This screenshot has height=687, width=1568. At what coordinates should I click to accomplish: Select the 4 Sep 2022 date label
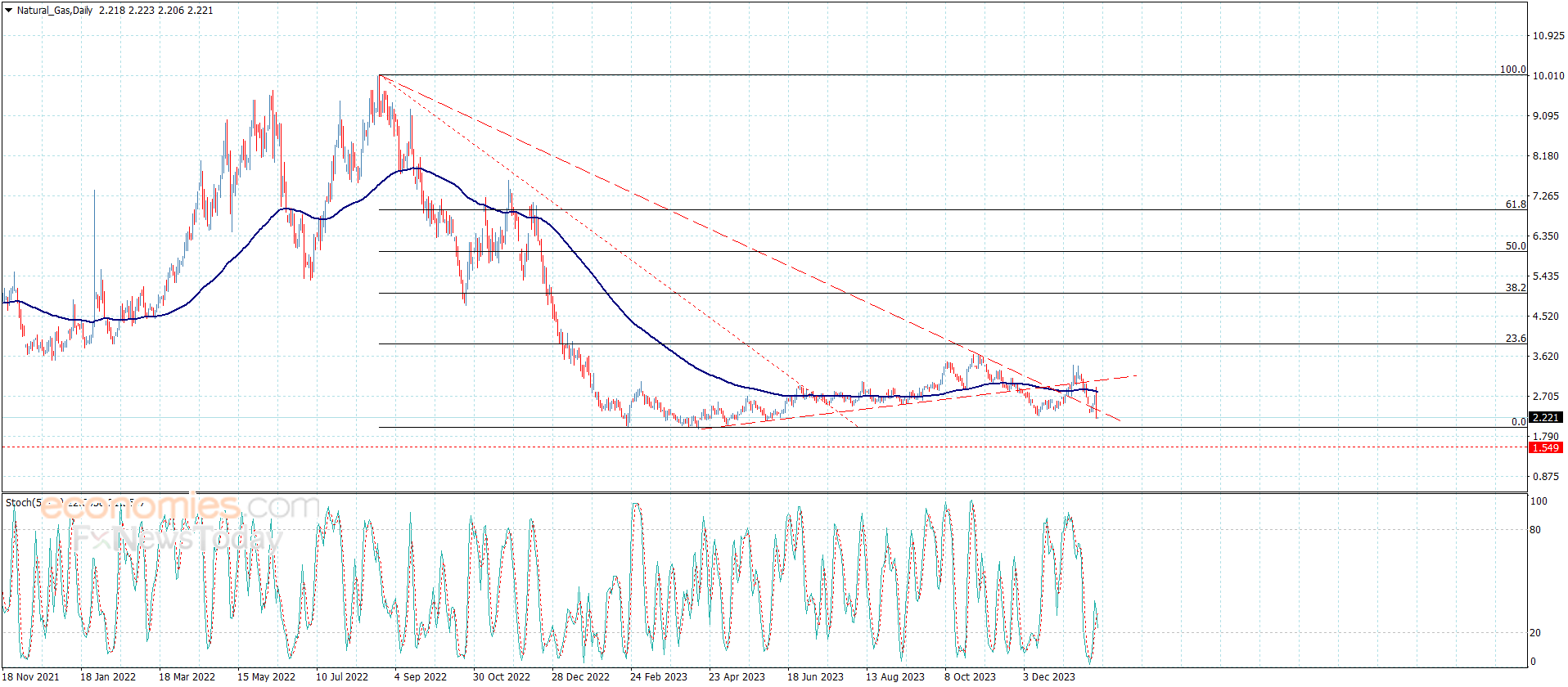(x=421, y=676)
